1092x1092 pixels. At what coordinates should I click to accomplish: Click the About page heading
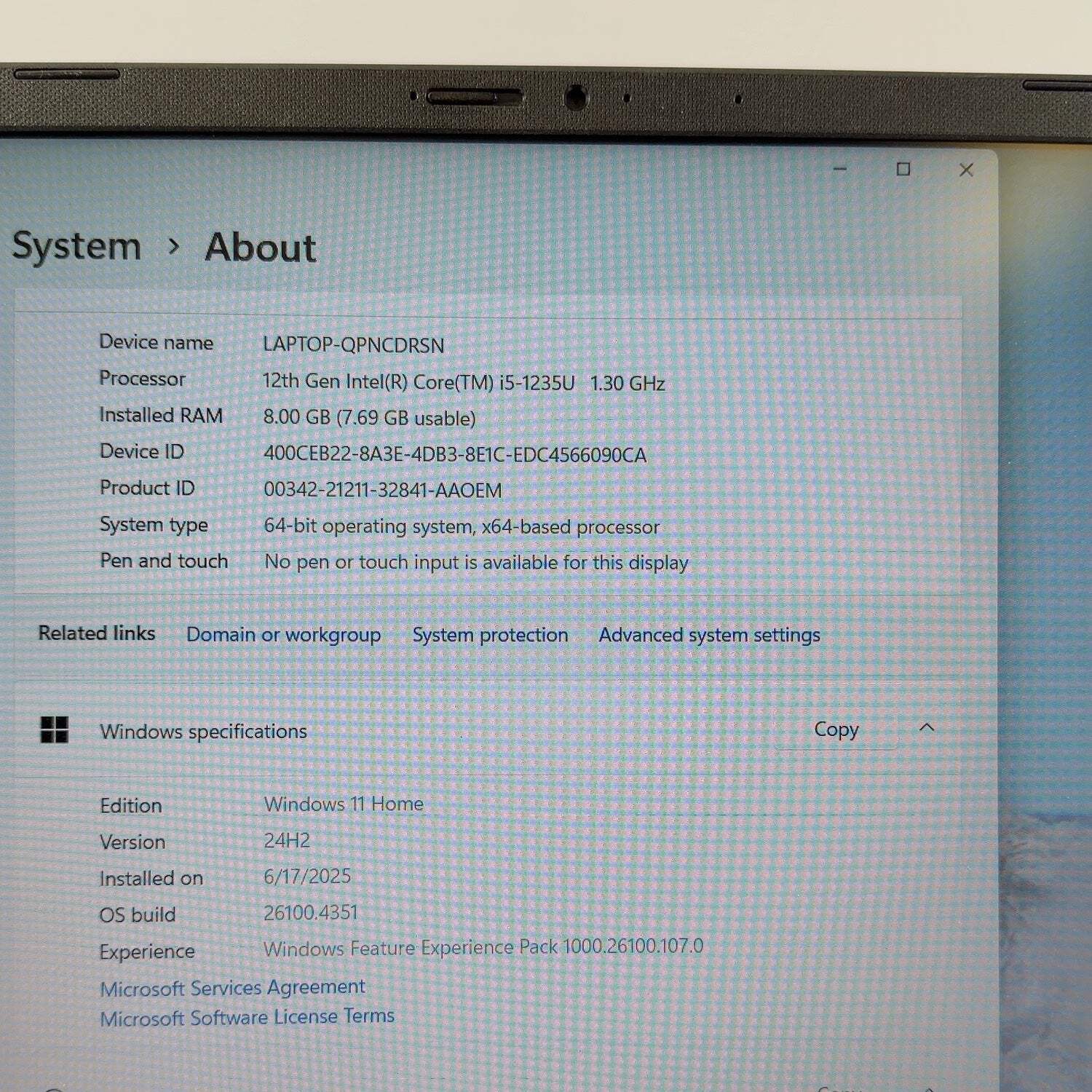point(261,248)
